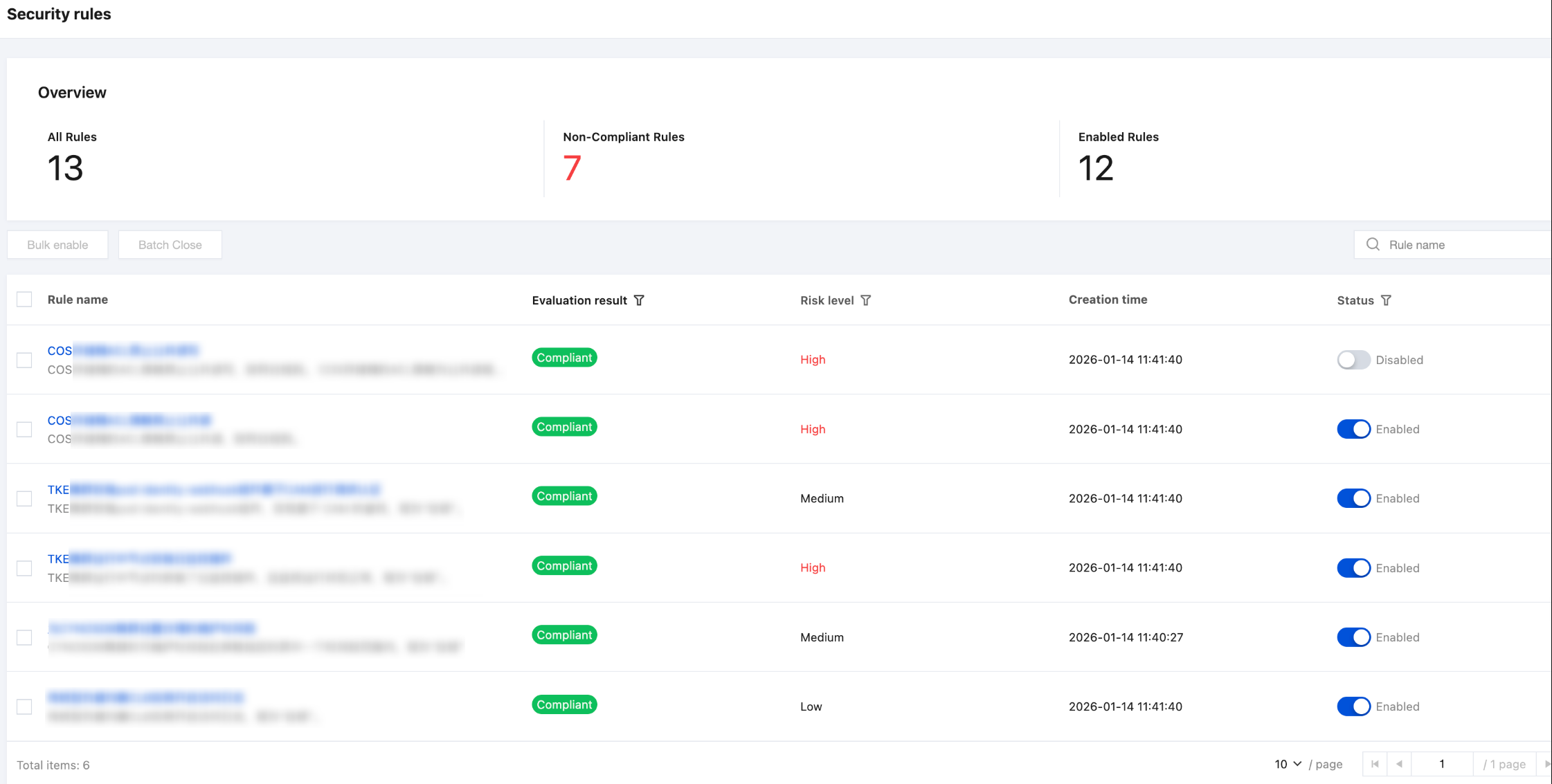Focus the Rule name search field
The height and width of the screenshot is (784, 1552).
(1461, 245)
